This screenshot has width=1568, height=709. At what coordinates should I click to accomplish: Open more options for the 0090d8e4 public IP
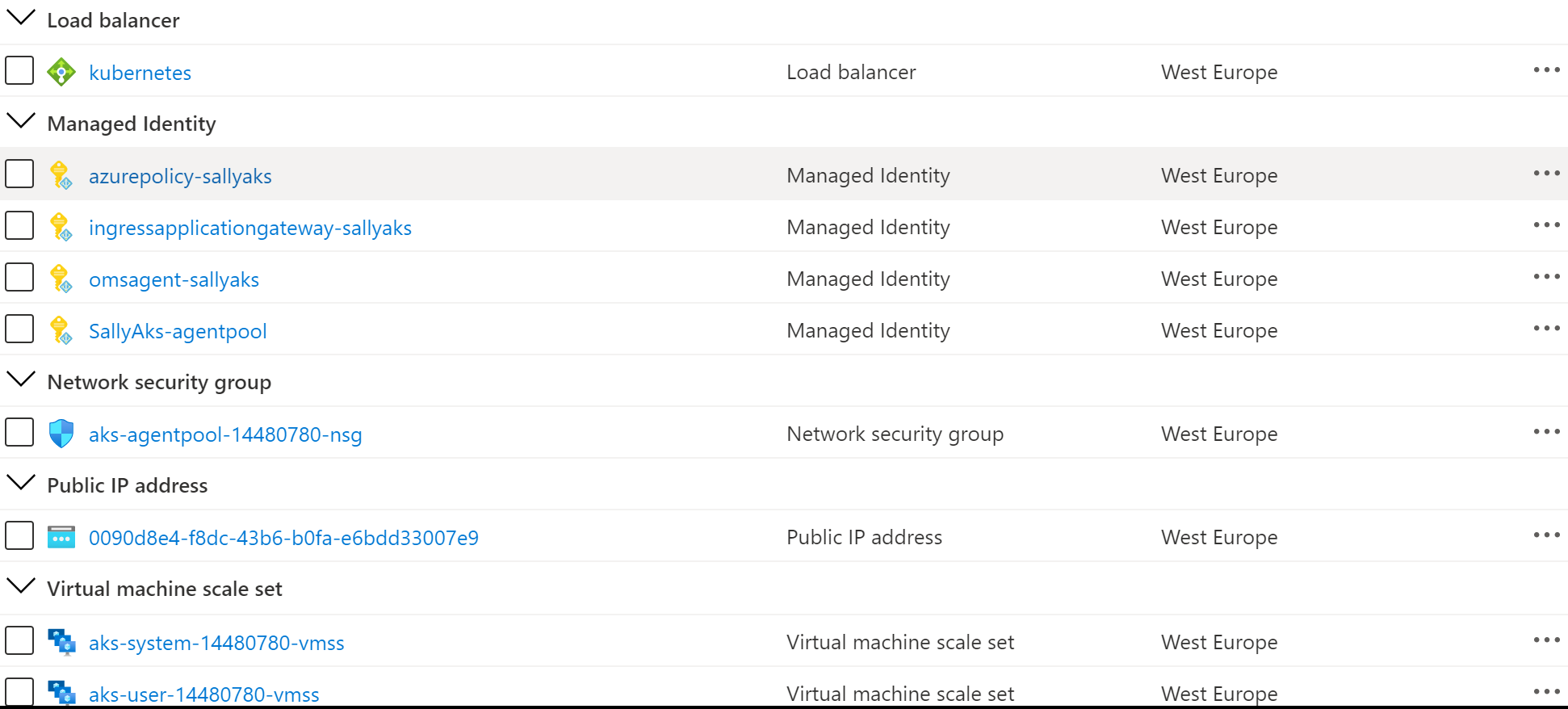(x=1546, y=535)
